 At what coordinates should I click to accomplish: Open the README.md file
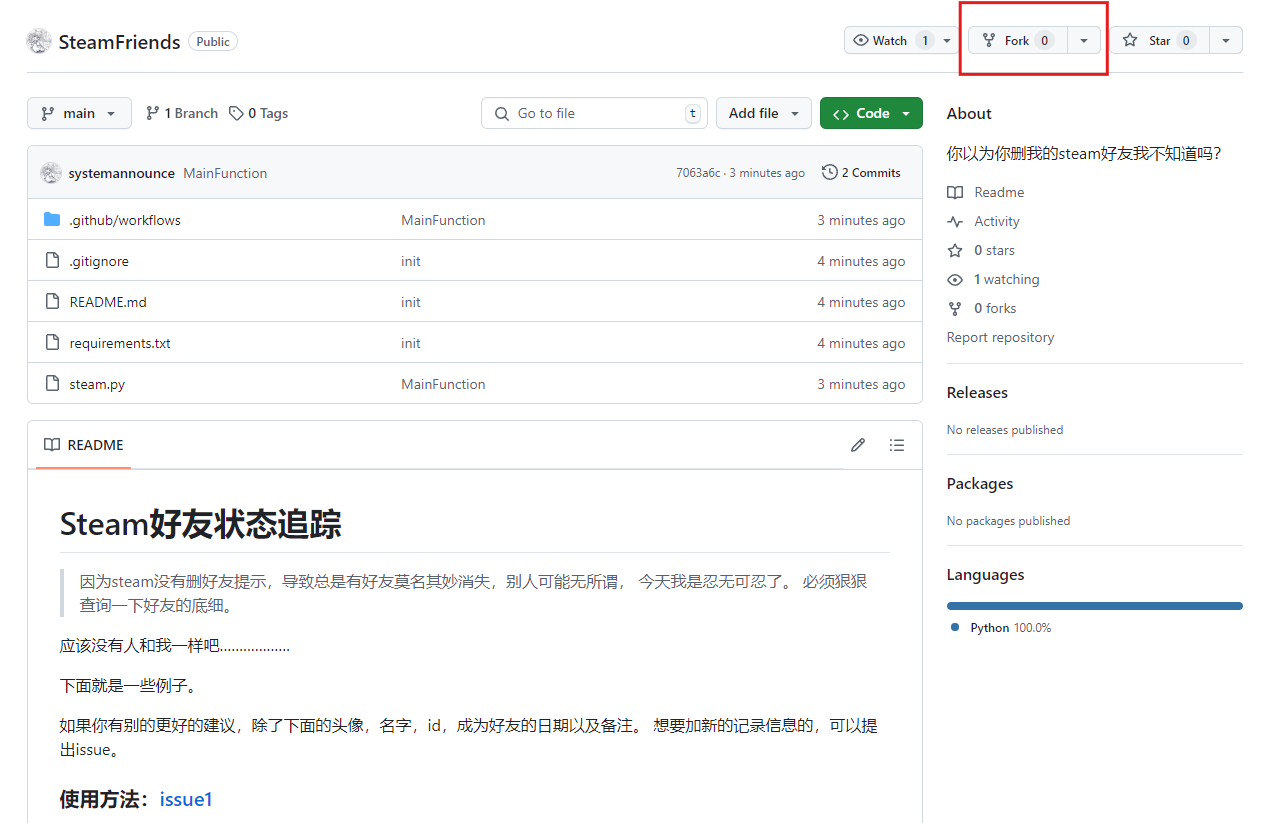tap(108, 302)
